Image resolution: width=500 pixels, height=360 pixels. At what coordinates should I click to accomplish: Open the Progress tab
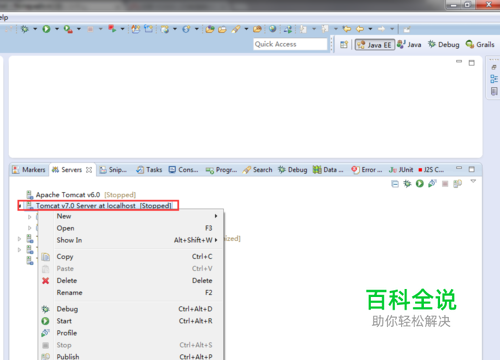(221, 170)
